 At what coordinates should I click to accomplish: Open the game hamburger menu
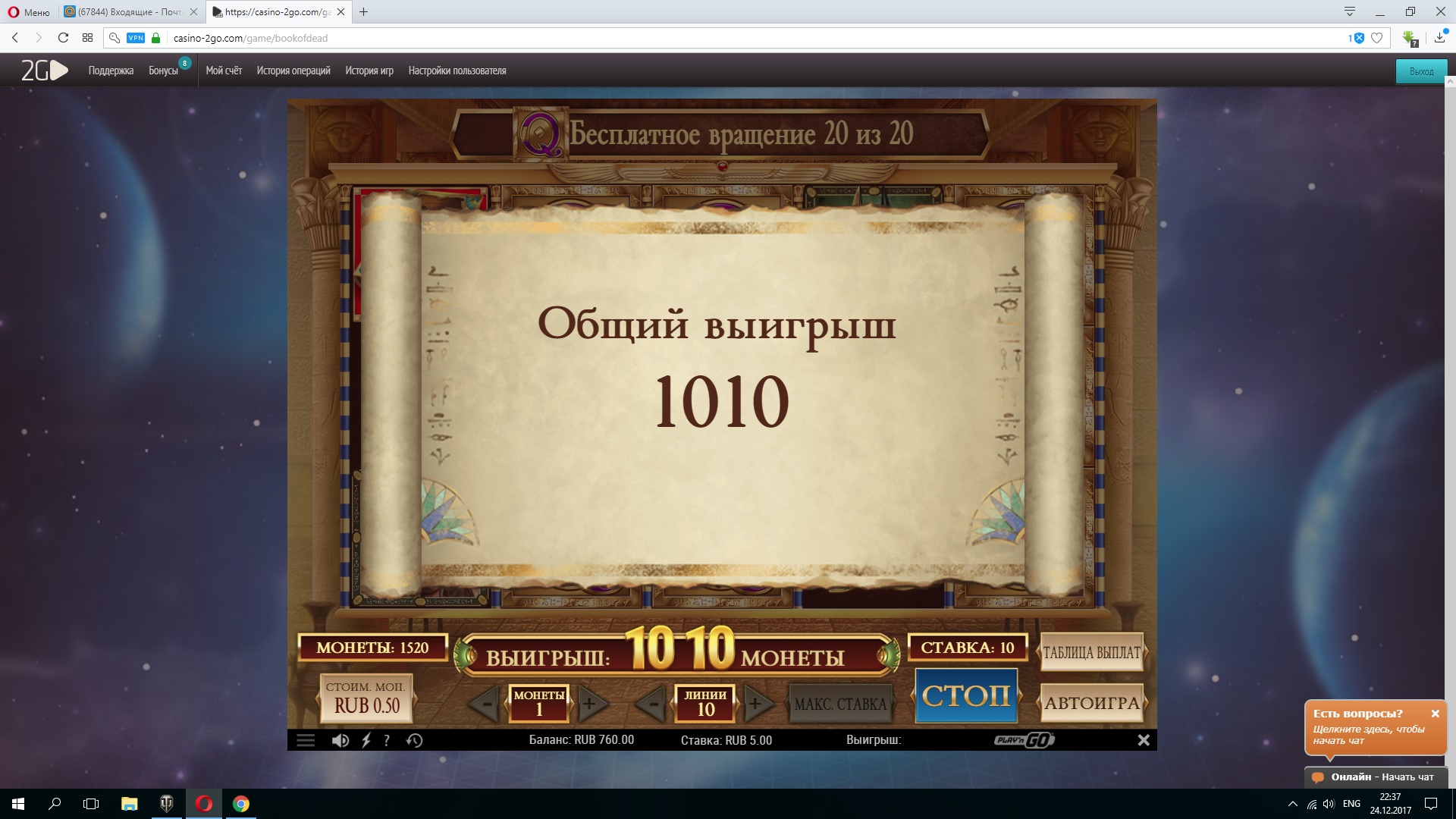click(306, 740)
